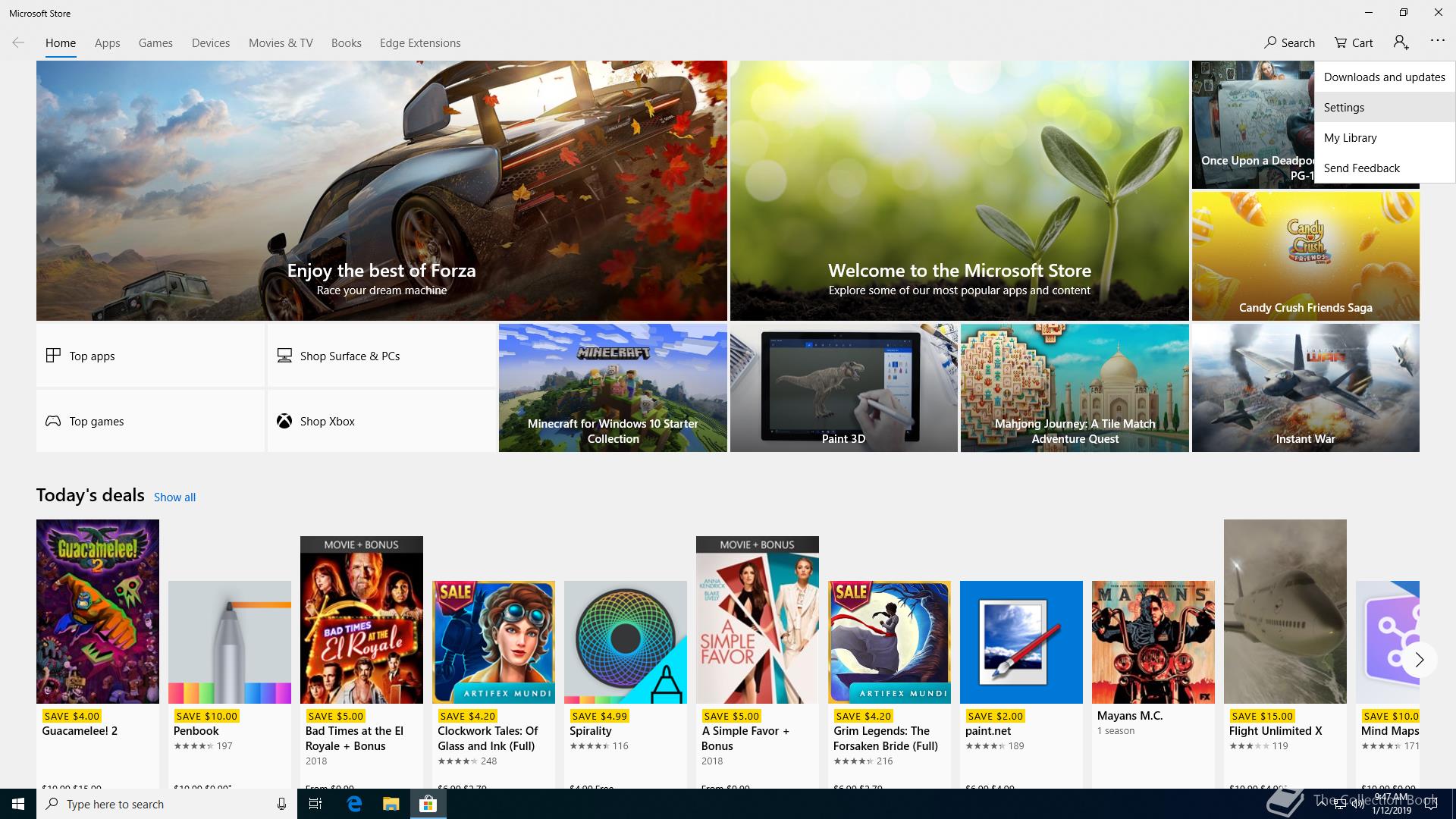Select Send Feedback from the menu
Image resolution: width=1456 pixels, height=819 pixels.
click(1385, 168)
